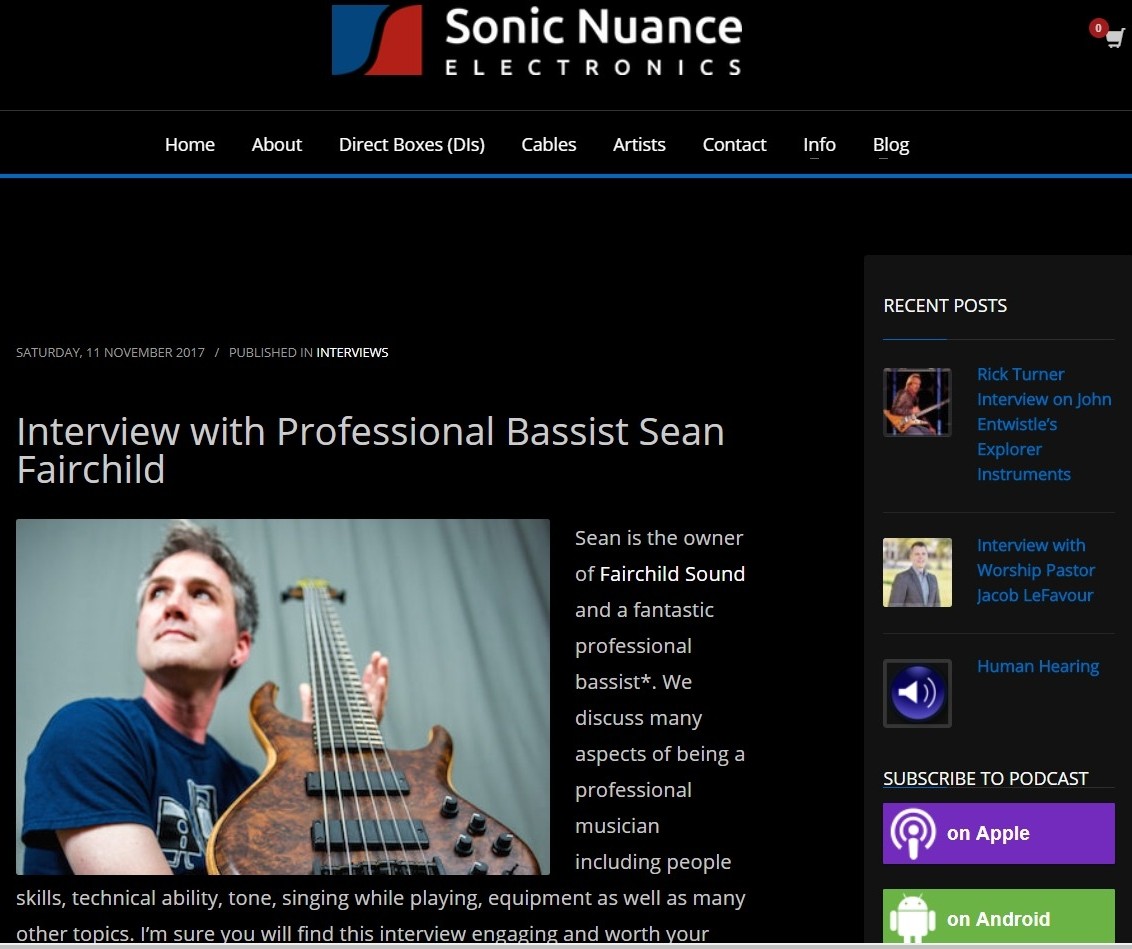
Task: Navigate to the Contact menu item
Action: pyautogui.click(x=734, y=144)
